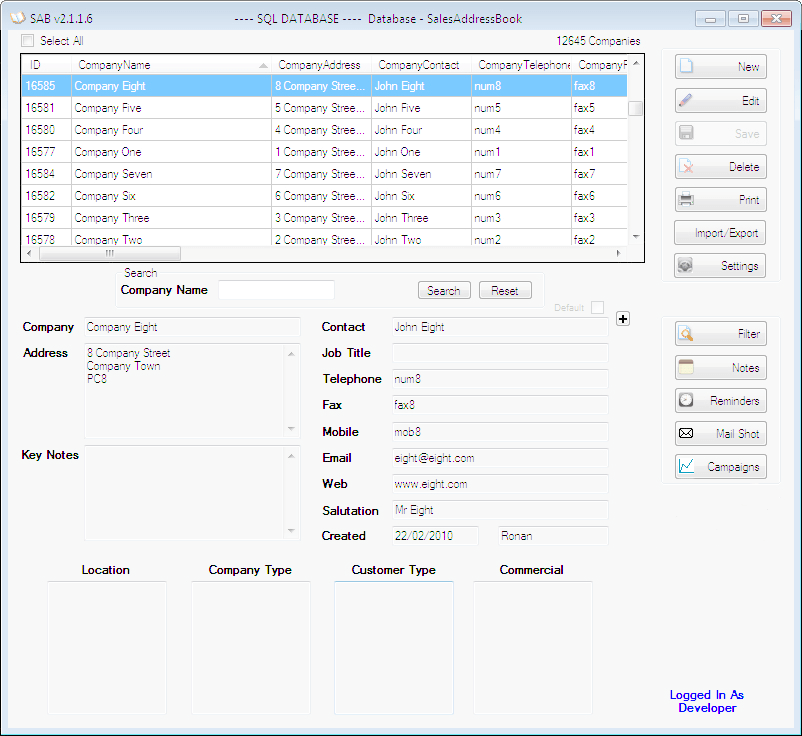The height and width of the screenshot is (736, 802).
Task: Click the Mail Shot envelope icon
Action: (x=686, y=433)
